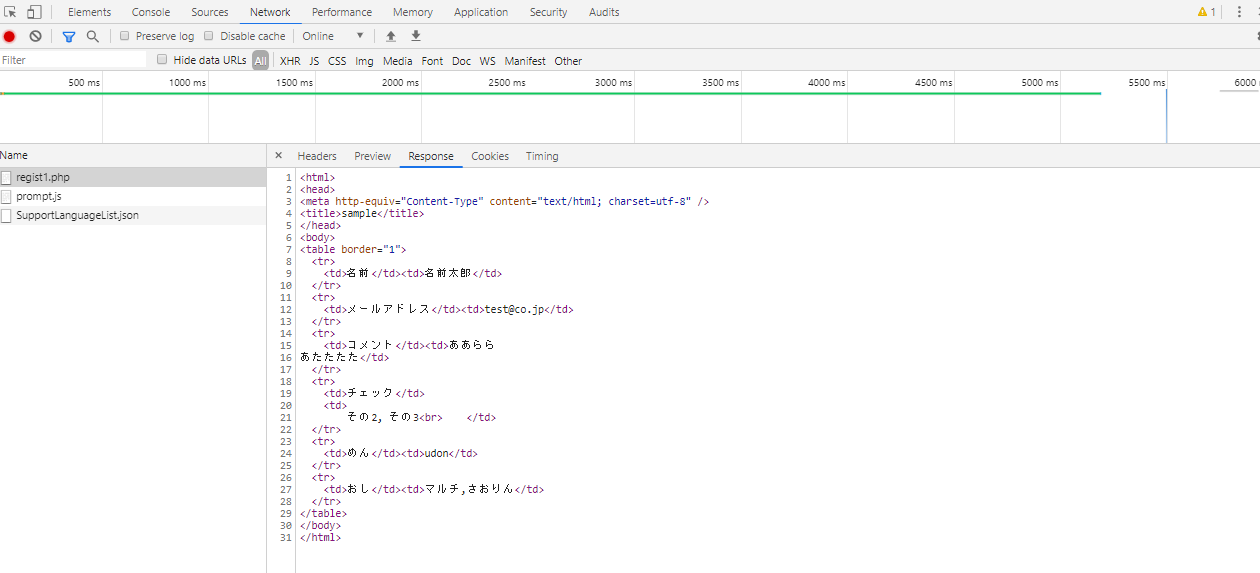Check the Disable cache option

209,36
